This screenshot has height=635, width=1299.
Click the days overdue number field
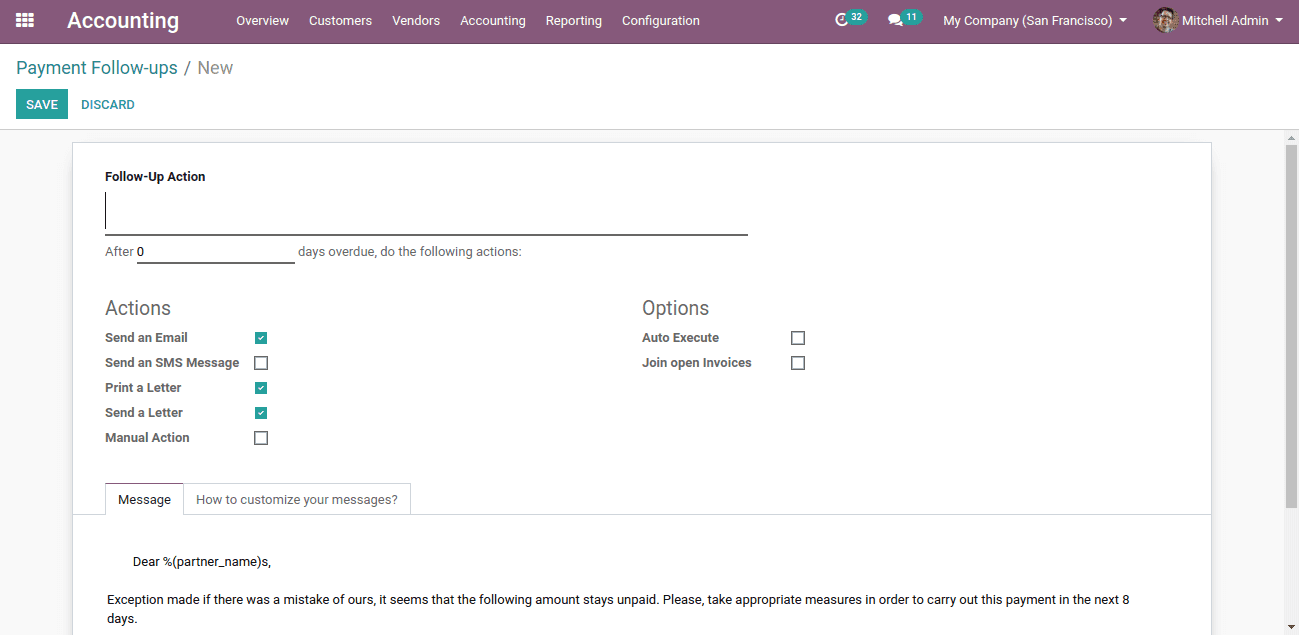[x=216, y=252]
